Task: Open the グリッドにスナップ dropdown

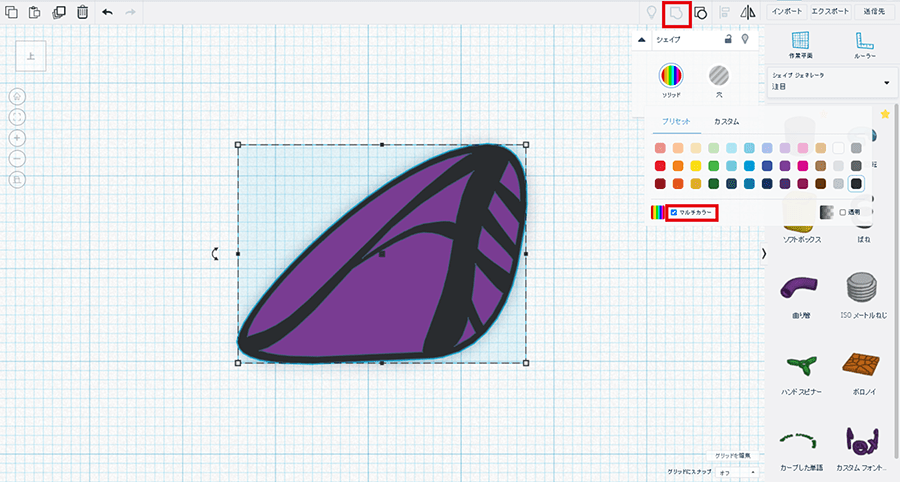Action: (738, 472)
